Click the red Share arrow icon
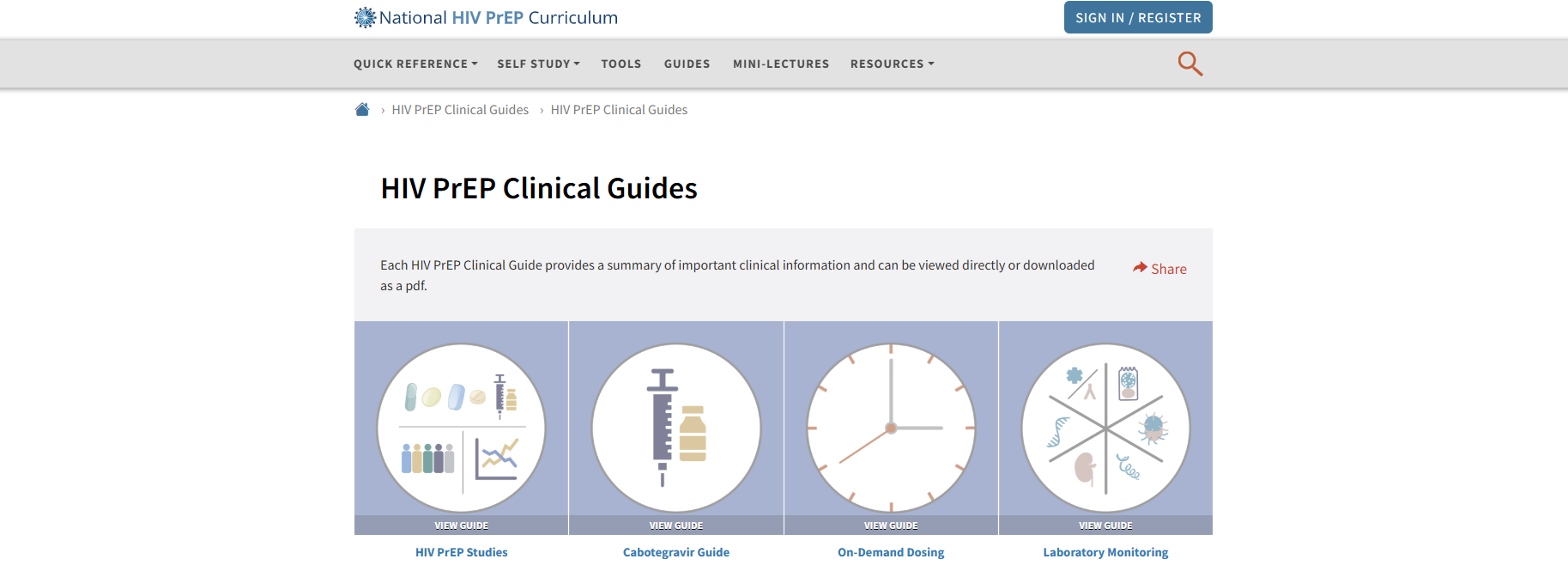 (1140, 268)
